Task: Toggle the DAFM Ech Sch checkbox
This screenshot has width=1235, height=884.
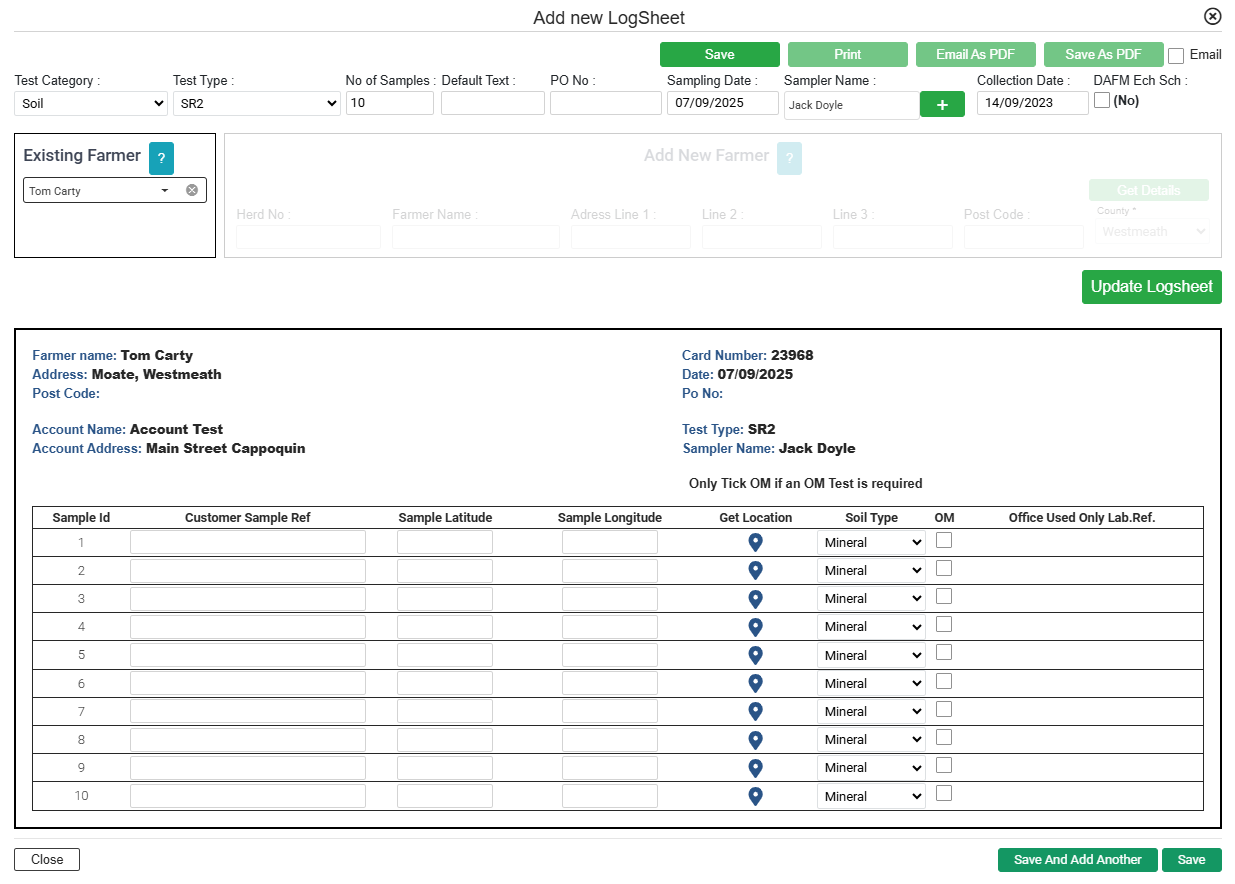Action: tap(1102, 100)
